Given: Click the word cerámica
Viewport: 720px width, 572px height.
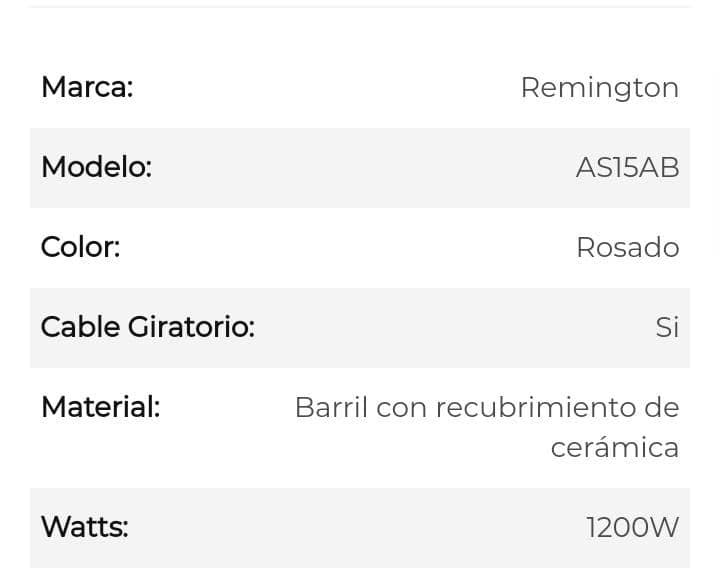Looking at the screenshot, I should coord(615,448).
